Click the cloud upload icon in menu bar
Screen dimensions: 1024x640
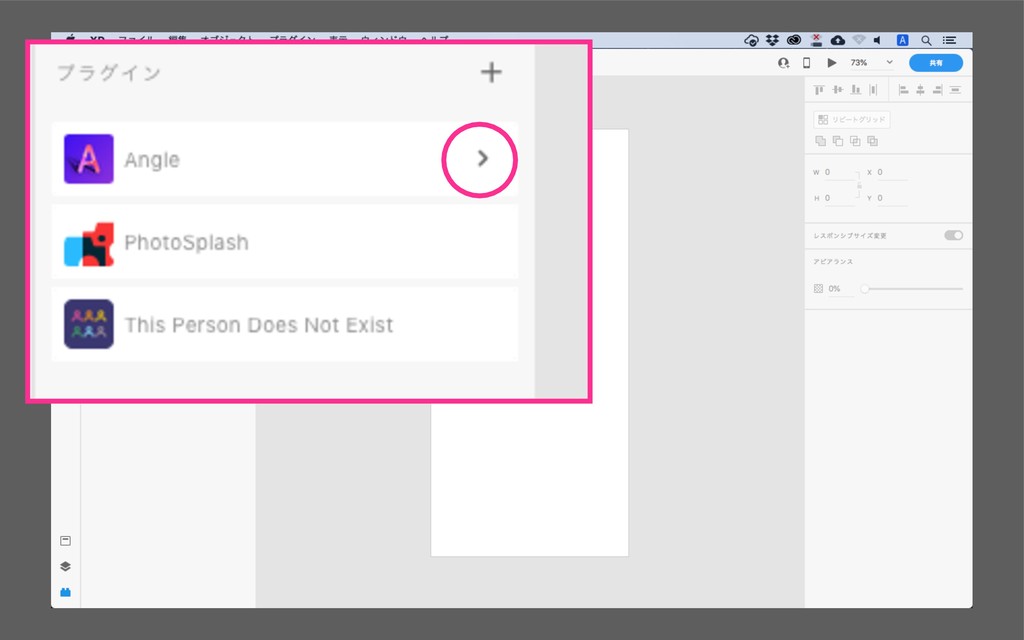click(x=838, y=40)
